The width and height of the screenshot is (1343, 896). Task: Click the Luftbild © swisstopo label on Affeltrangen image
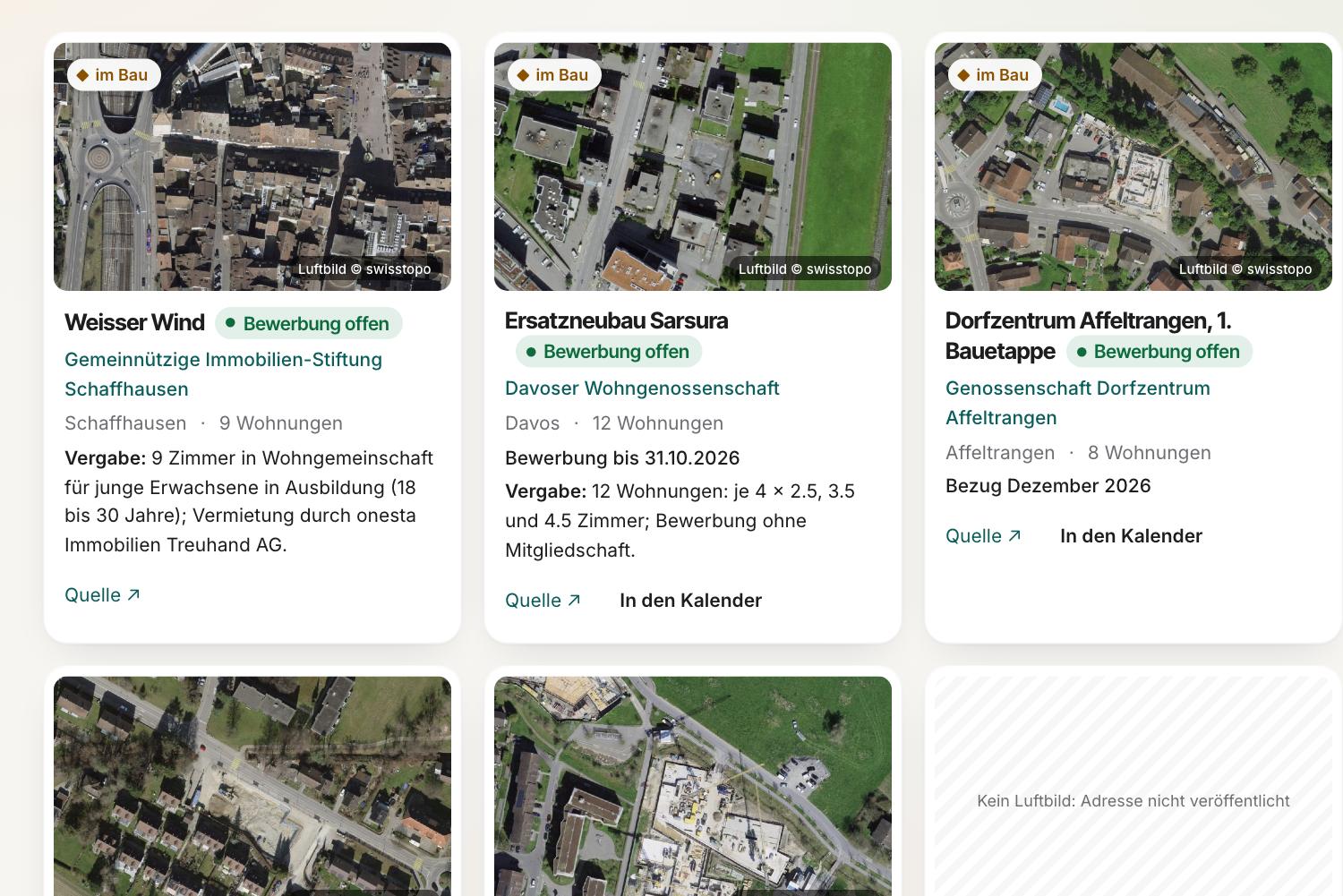[1245, 269]
